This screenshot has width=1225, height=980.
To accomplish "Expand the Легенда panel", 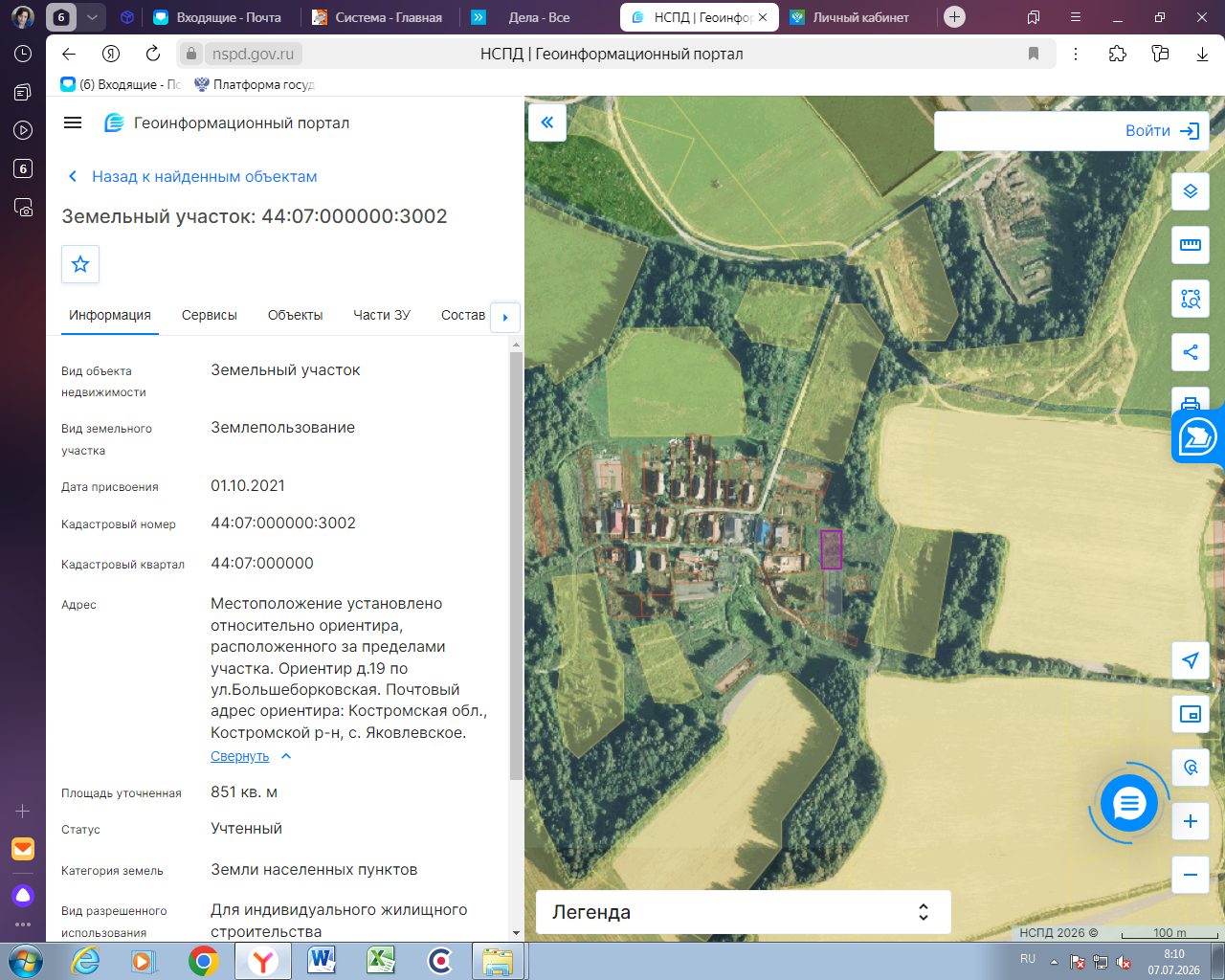I will point(744,912).
